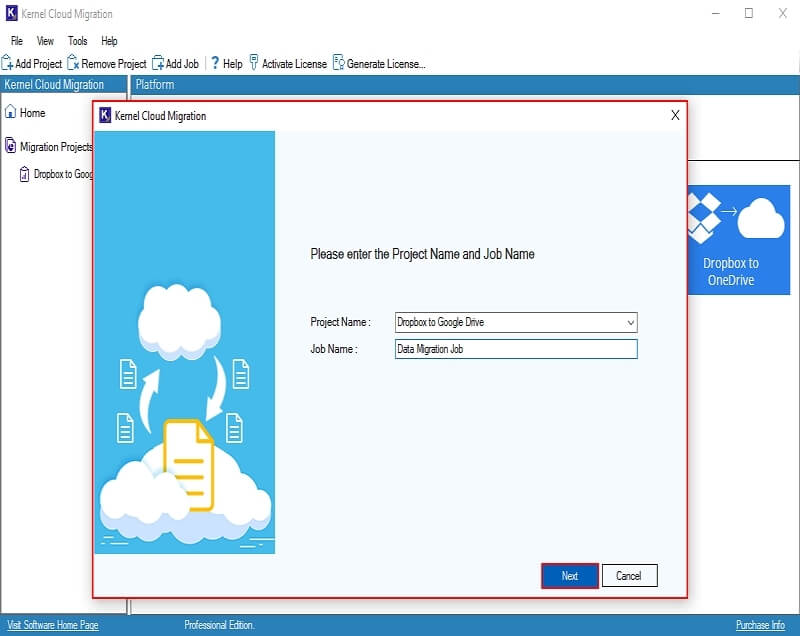Expand the Project Name dropdown arrow
Screen dimensions: 800x636
click(631, 322)
